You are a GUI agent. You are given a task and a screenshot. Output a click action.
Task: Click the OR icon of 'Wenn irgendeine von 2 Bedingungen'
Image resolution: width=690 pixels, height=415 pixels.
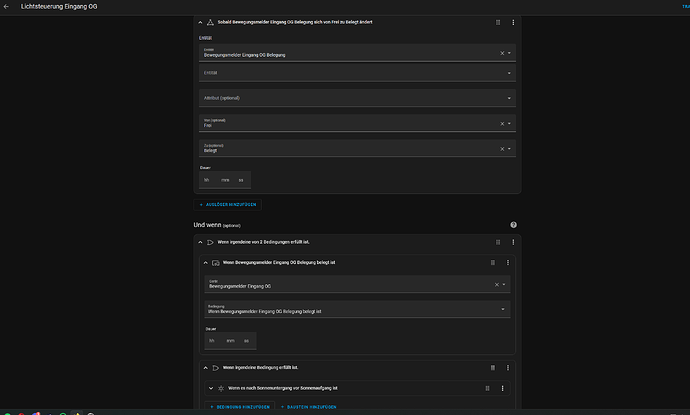[210, 242]
